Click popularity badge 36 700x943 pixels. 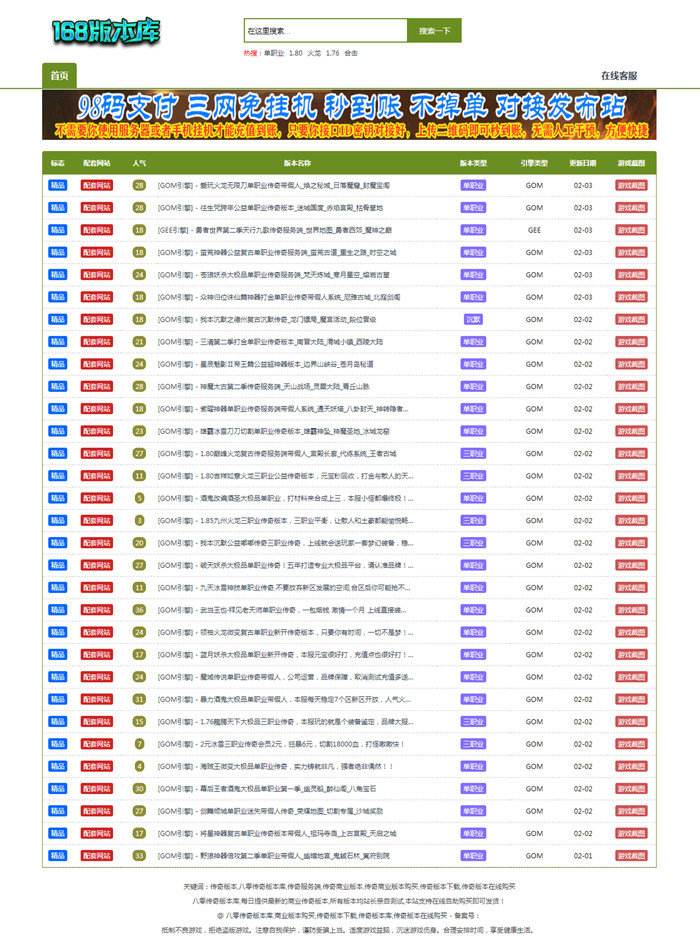click(139, 610)
